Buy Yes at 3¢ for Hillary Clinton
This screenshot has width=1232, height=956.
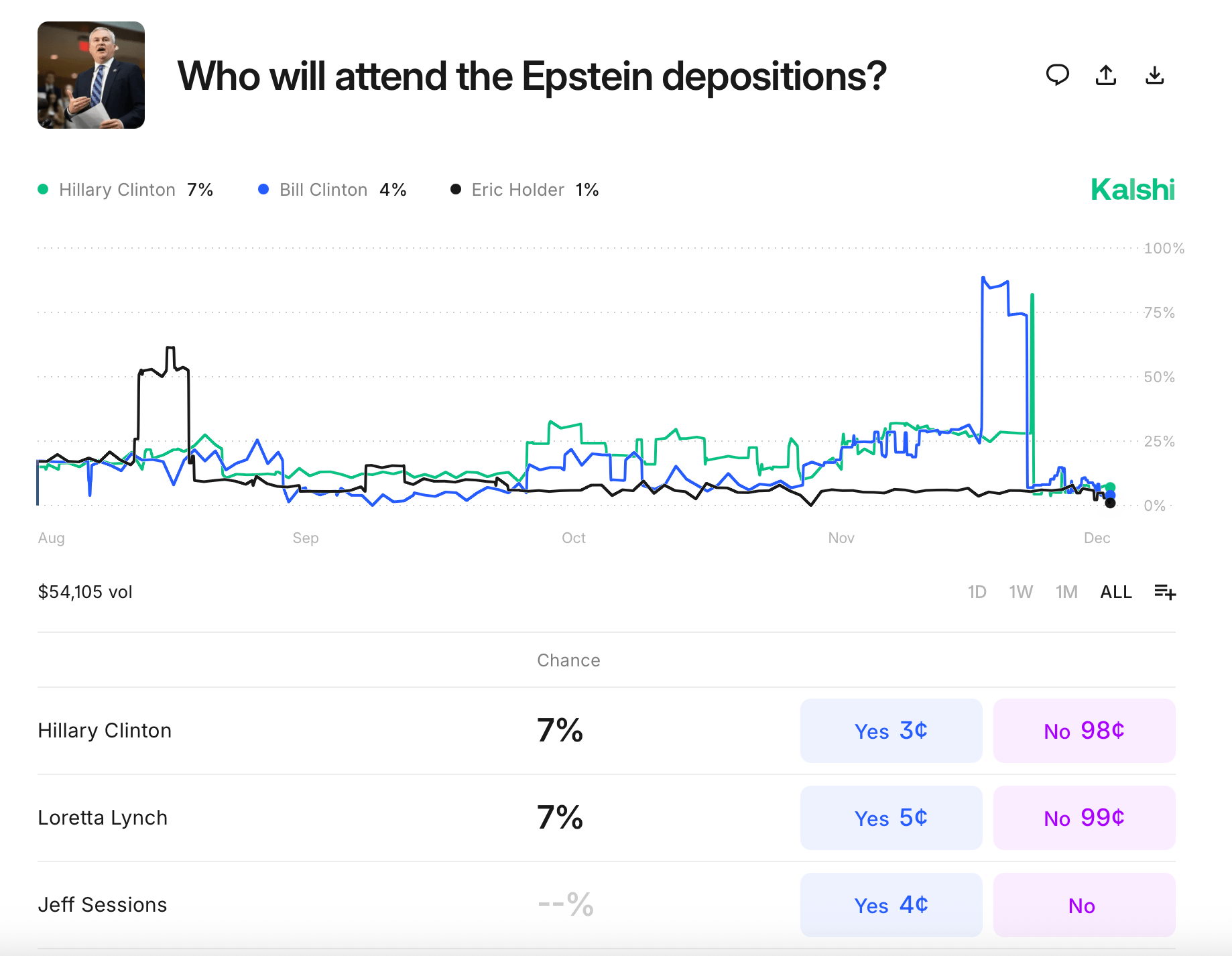[x=891, y=731]
